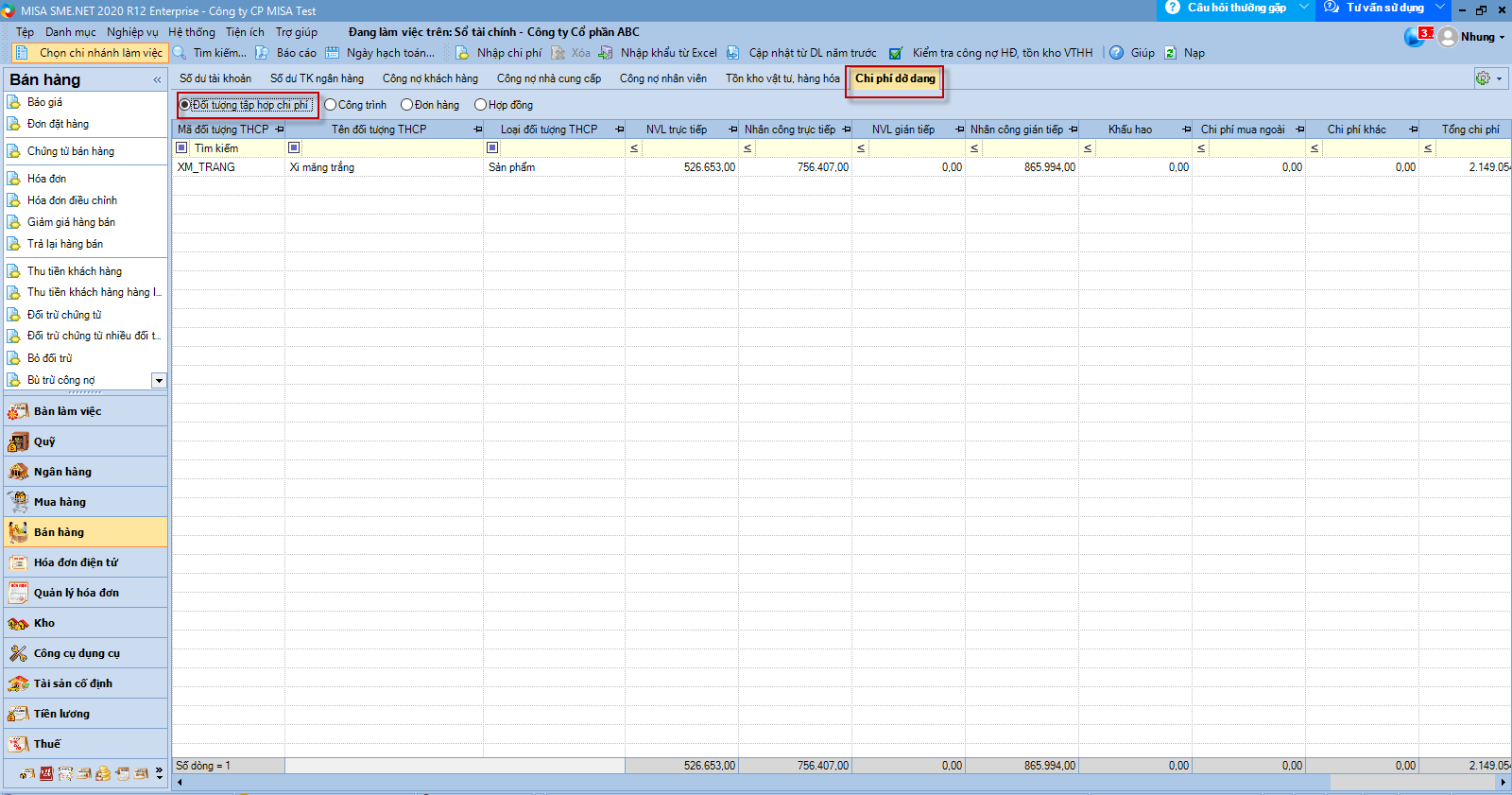The image size is (1512, 795).
Task: Open Bàn làm việc module icon
Action: pyautogui.click(x=18, y=411)
